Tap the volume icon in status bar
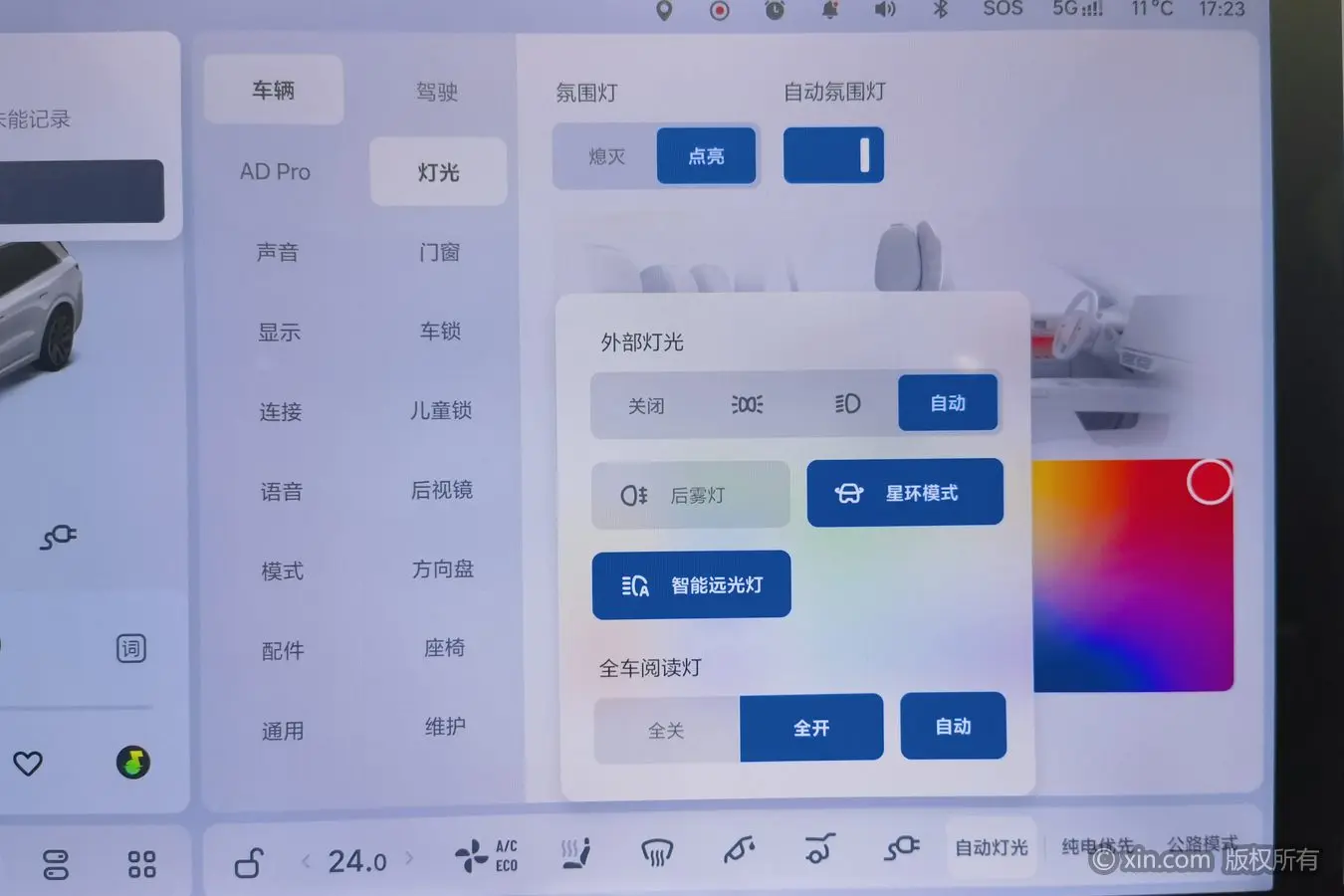This screenshot has width=1344, height=896. [x=884, y=10]
